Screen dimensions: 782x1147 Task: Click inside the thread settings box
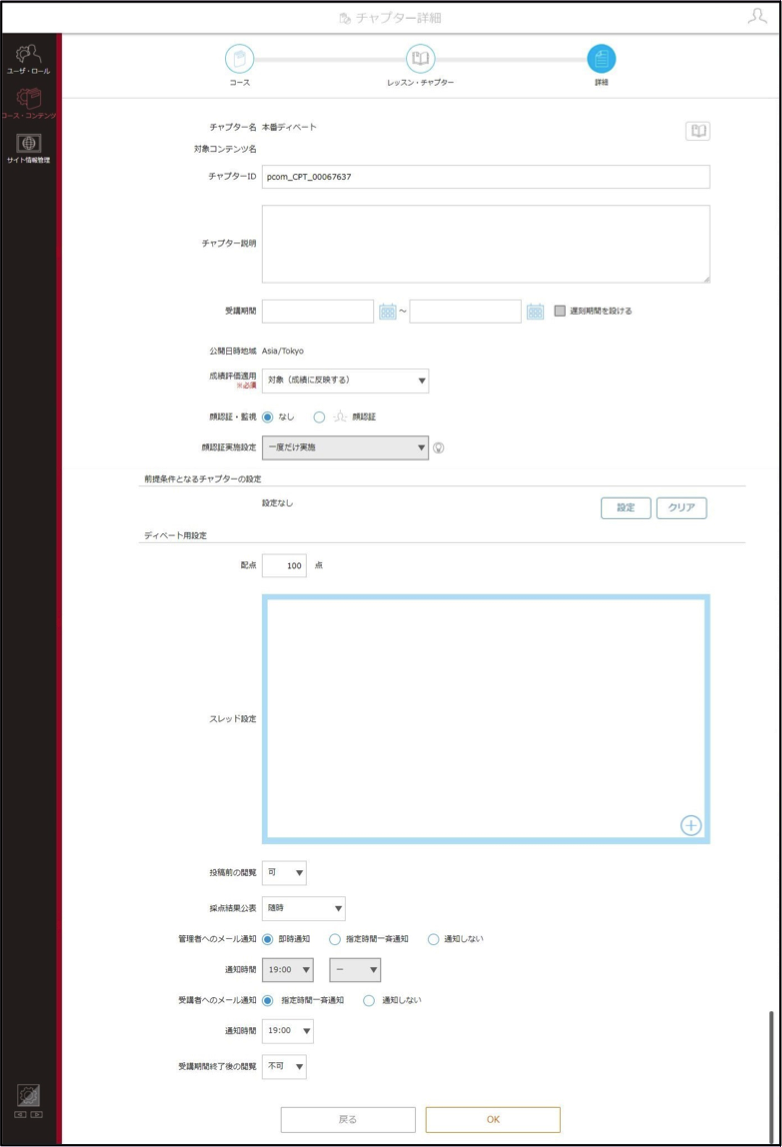pos(486,719)
